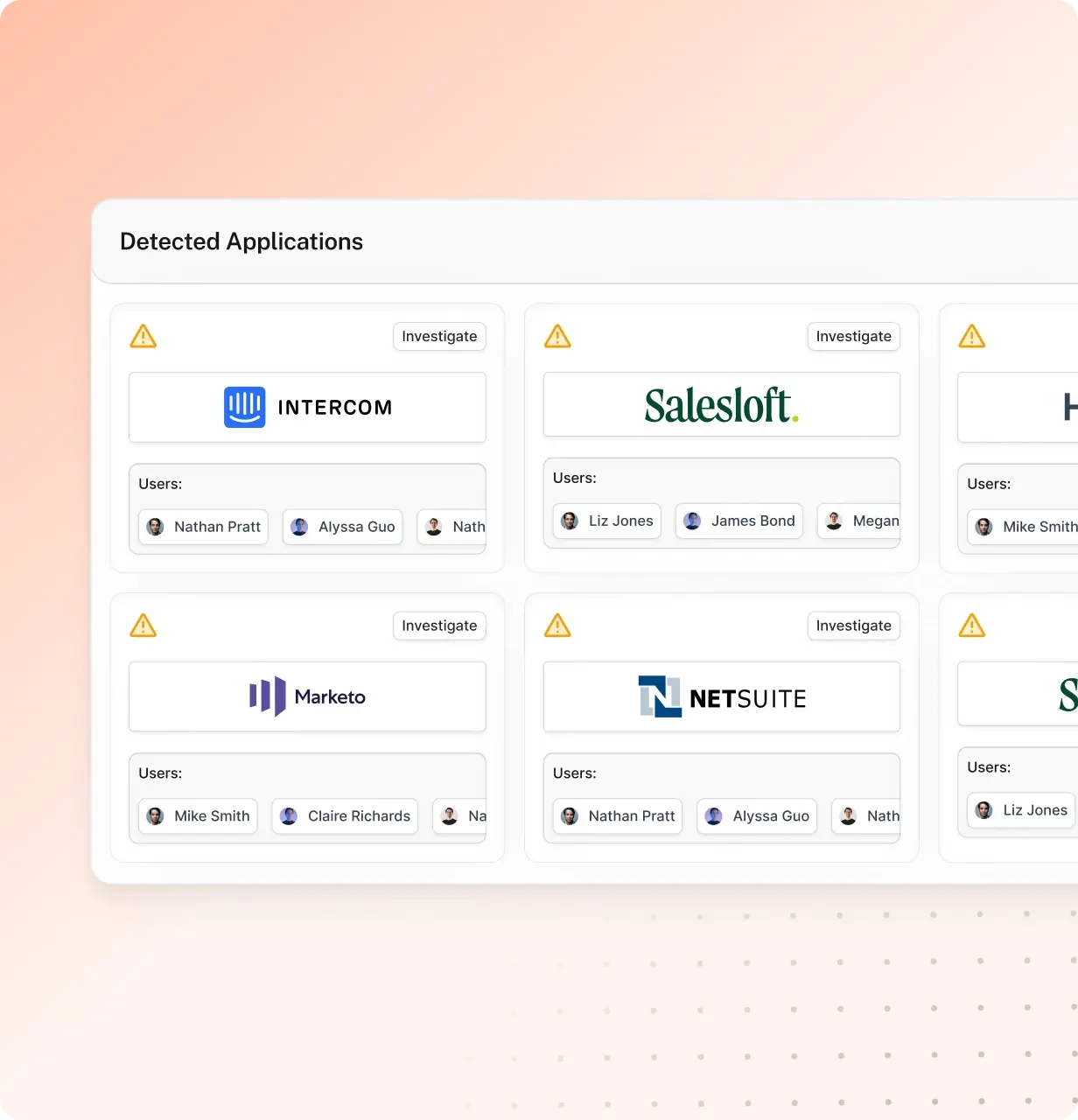The width and height of the screenshot is (1078, 1120).
Task: Click the NetSuite logo
Action: click(722, 696)
